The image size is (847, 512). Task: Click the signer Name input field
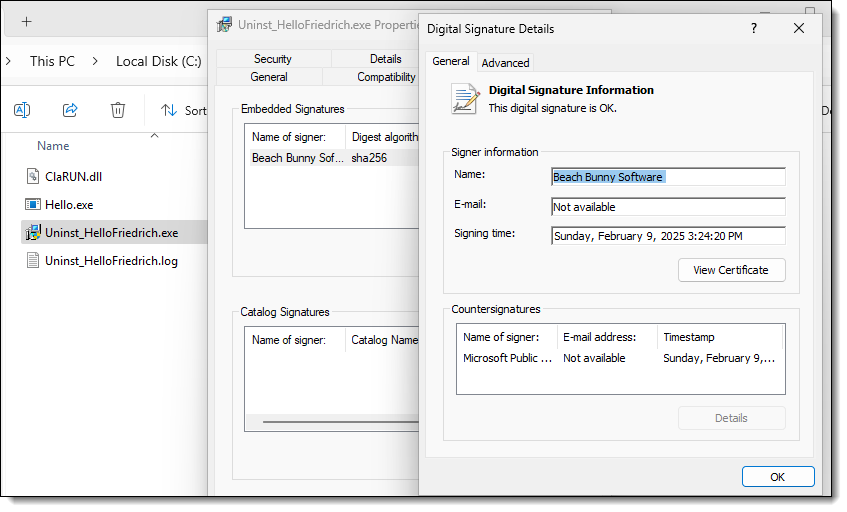(x=668, y=177)
